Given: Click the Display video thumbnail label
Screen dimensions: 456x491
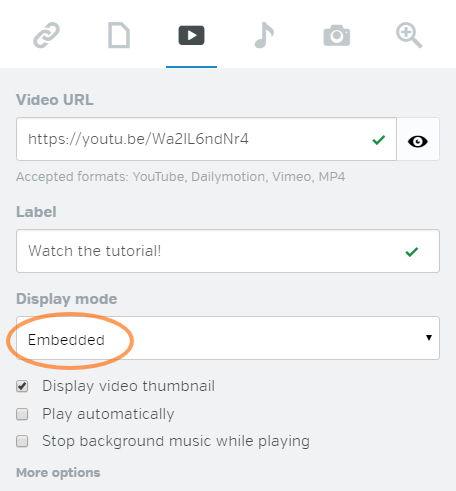Looking at the screenshot, I should coord(128,386).
